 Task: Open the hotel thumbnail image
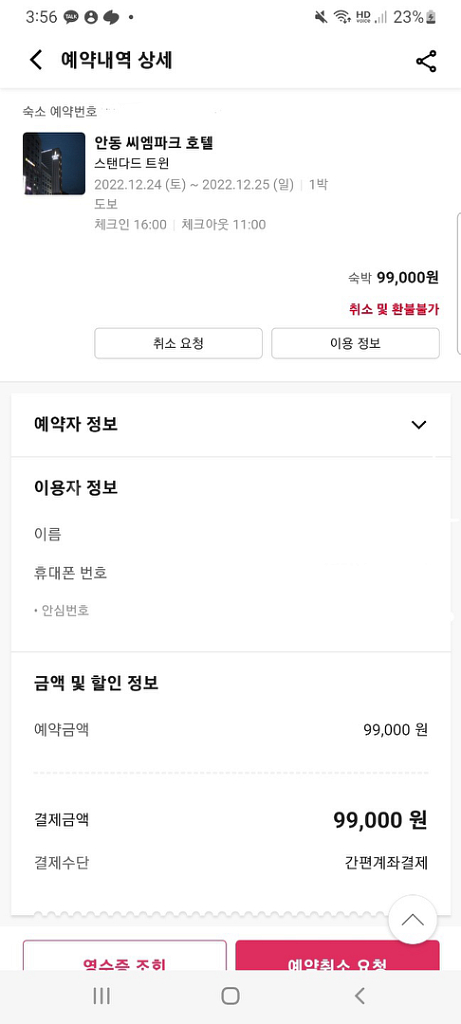pyautogui.click(x=54, y=164)
